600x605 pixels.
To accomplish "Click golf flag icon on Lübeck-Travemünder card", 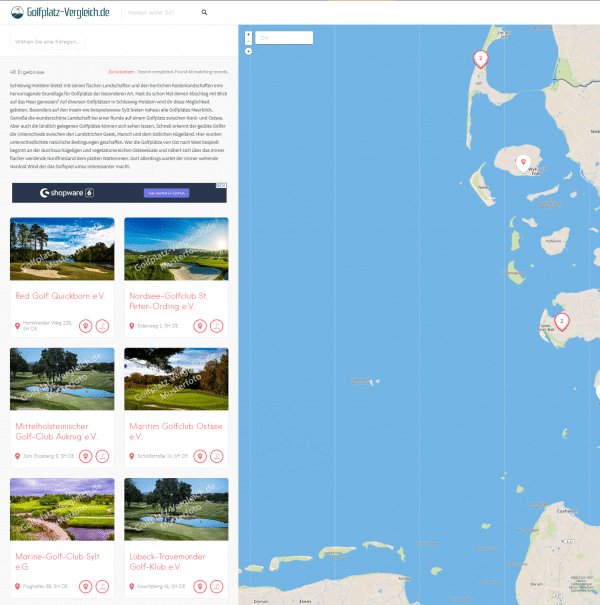I will [x=216, y=586].
